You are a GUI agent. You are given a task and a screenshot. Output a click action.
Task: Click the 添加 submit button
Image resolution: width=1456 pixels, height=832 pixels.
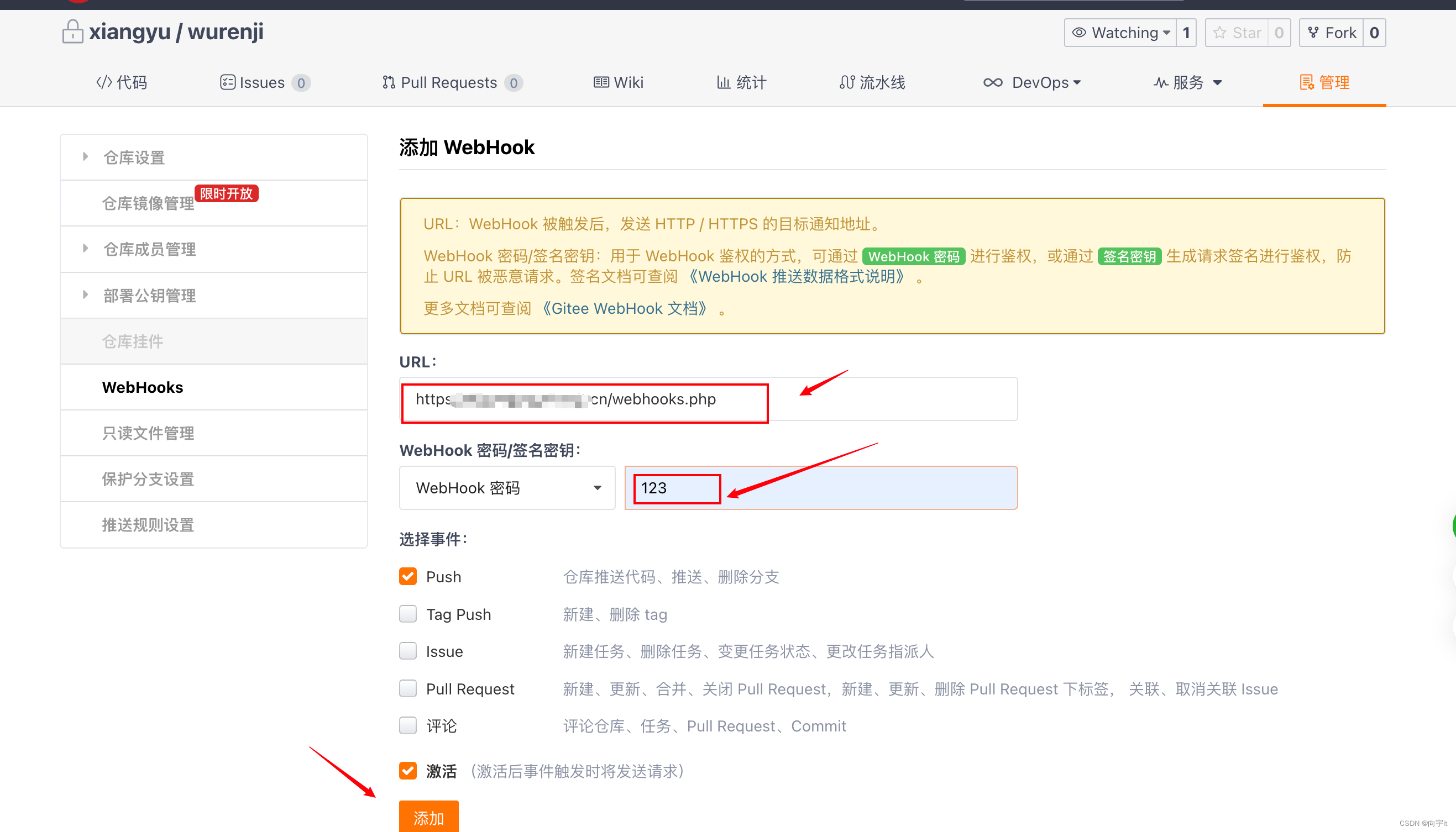click(x=428, y=818)
